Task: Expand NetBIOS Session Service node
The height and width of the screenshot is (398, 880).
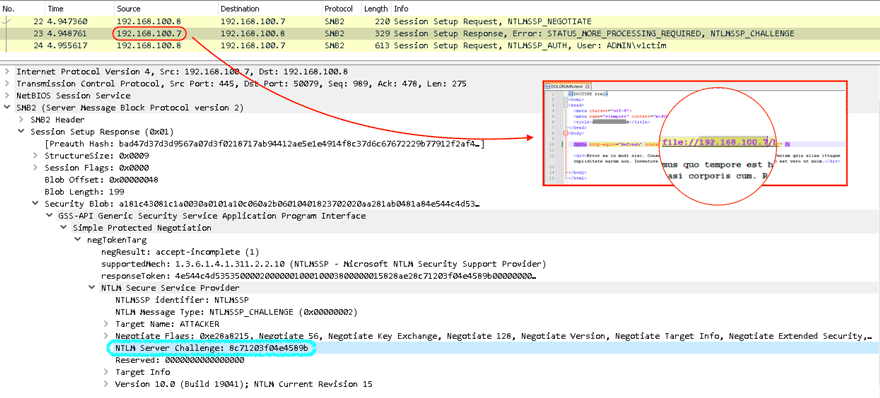Action: 7,95
